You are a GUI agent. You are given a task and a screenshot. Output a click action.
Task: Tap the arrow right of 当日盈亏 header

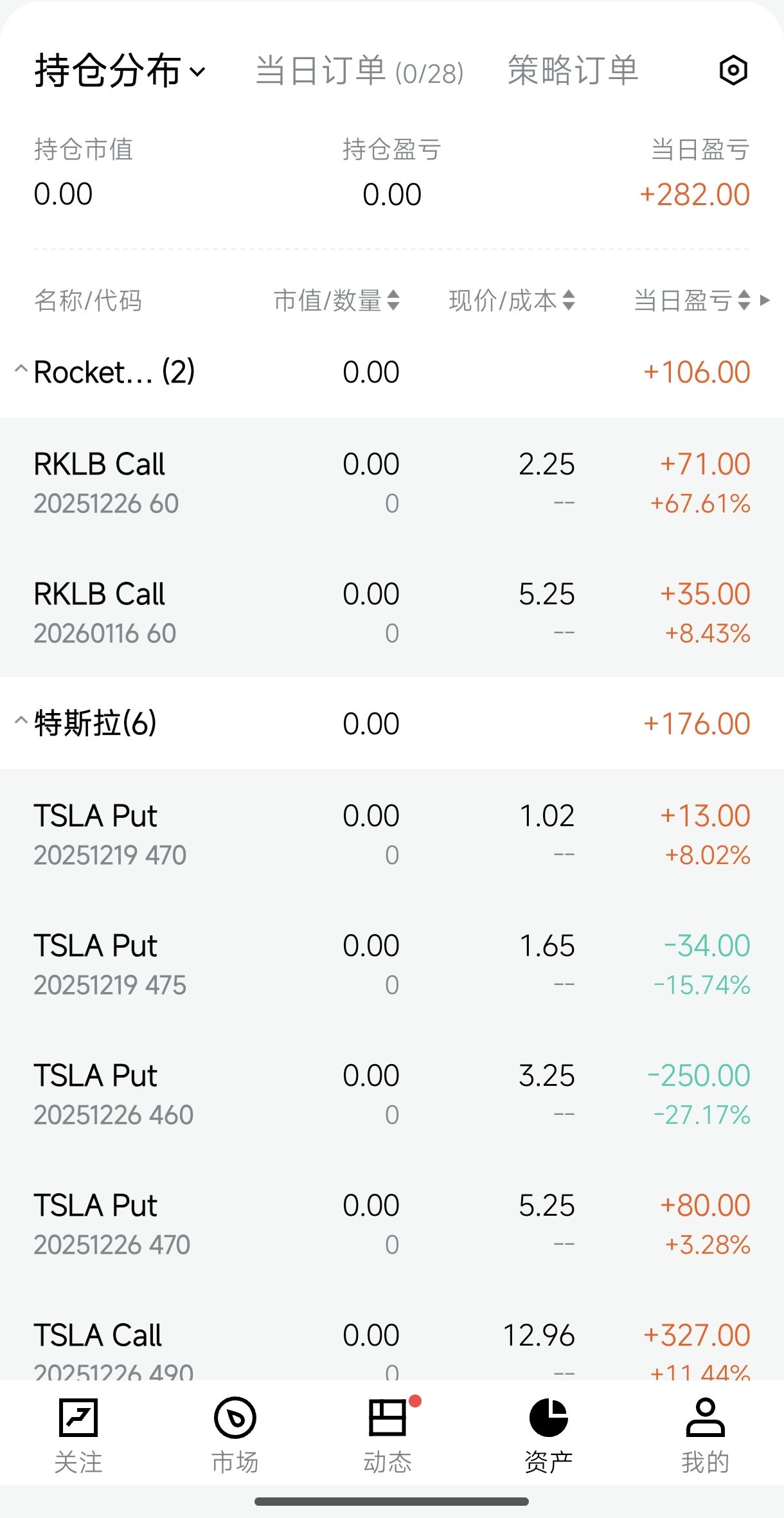tap(765, 300)
